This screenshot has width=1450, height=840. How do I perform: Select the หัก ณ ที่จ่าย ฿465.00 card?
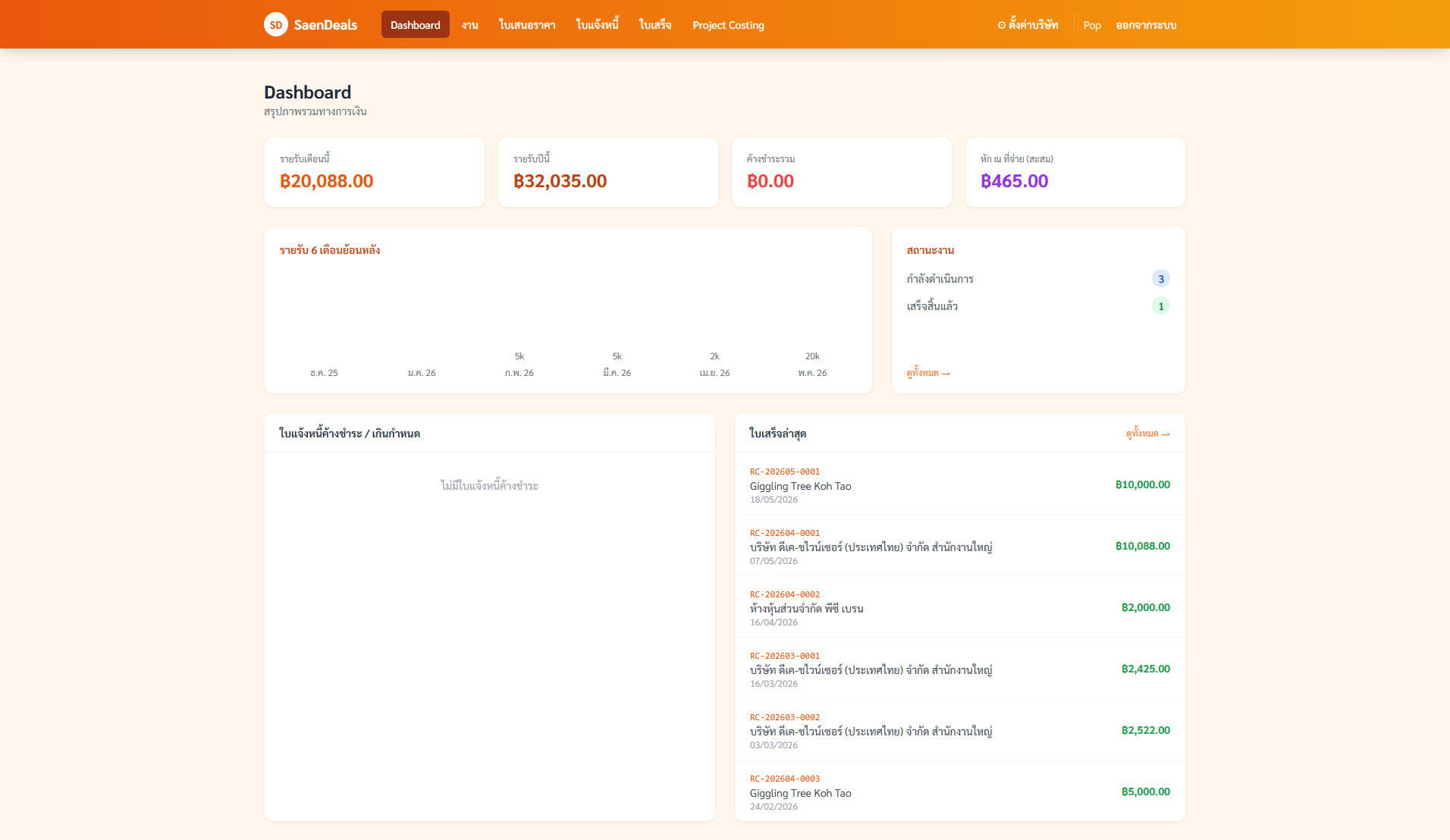click(x=1075, y=172)
